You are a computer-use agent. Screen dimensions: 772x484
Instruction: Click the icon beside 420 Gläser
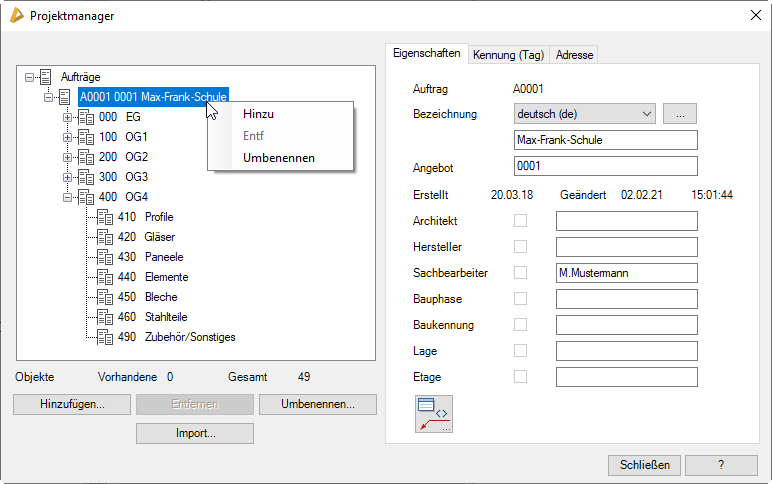point(105,237)
